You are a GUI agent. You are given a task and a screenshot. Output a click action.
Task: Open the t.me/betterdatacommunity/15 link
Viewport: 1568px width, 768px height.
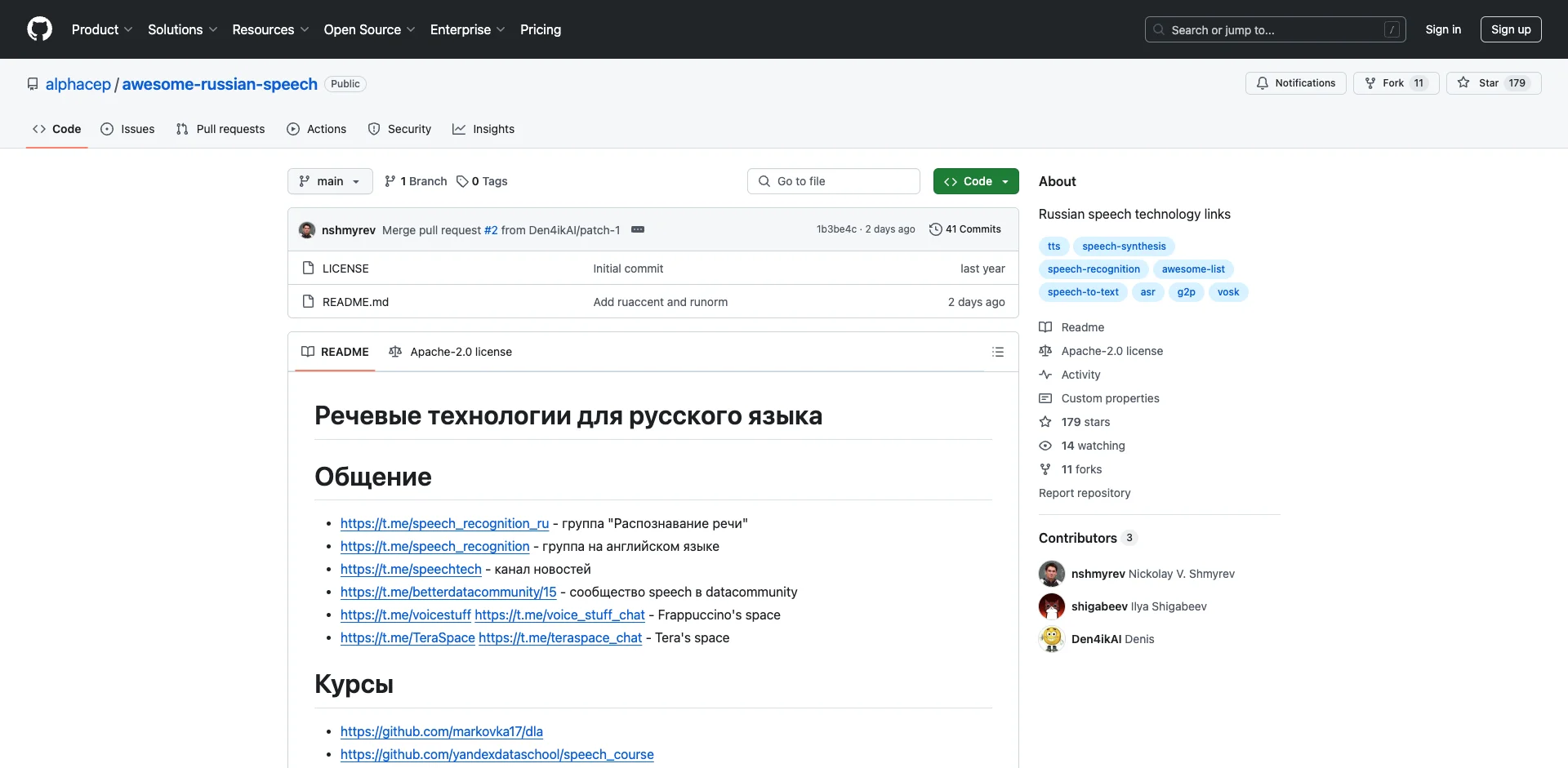tap(448, 592)
